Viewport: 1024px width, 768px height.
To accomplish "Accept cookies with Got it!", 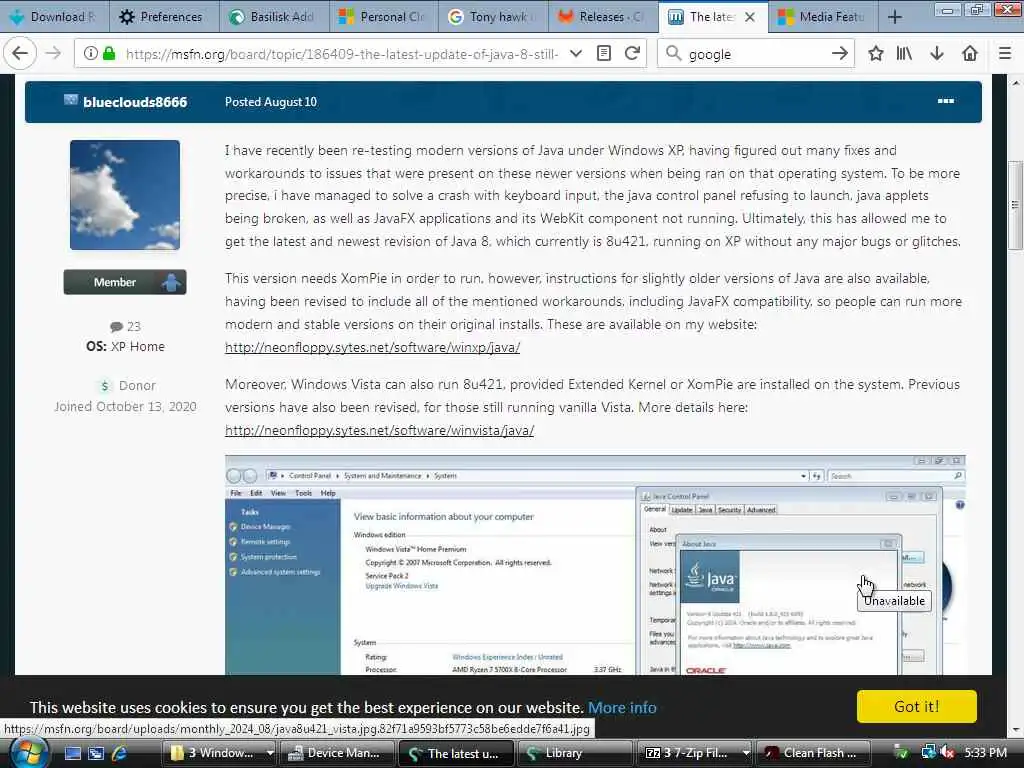I will click(x=916, y=707).
